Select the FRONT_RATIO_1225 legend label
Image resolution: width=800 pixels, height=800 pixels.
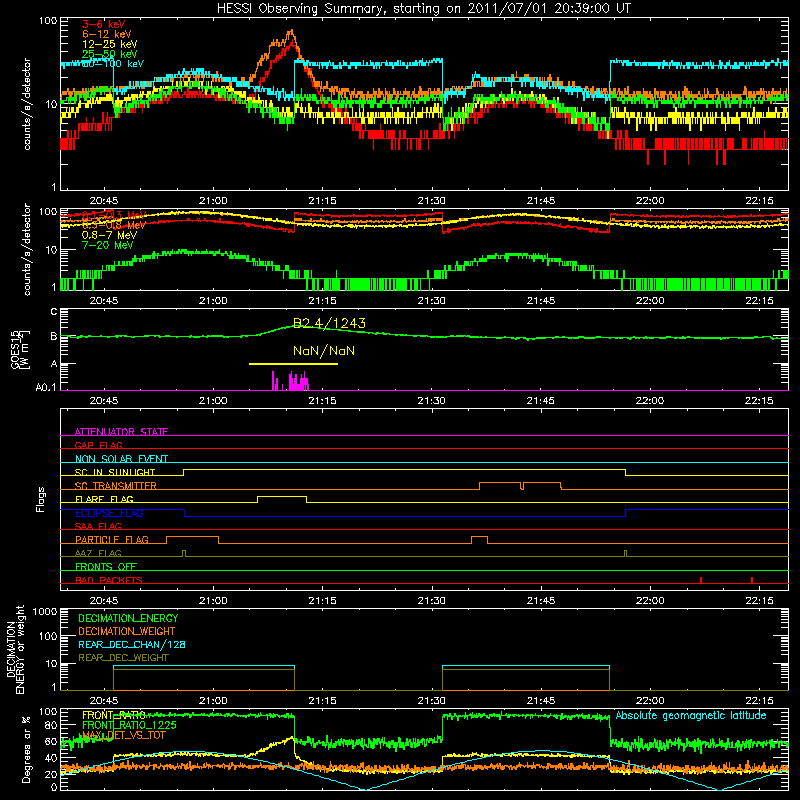pos(129,725)
